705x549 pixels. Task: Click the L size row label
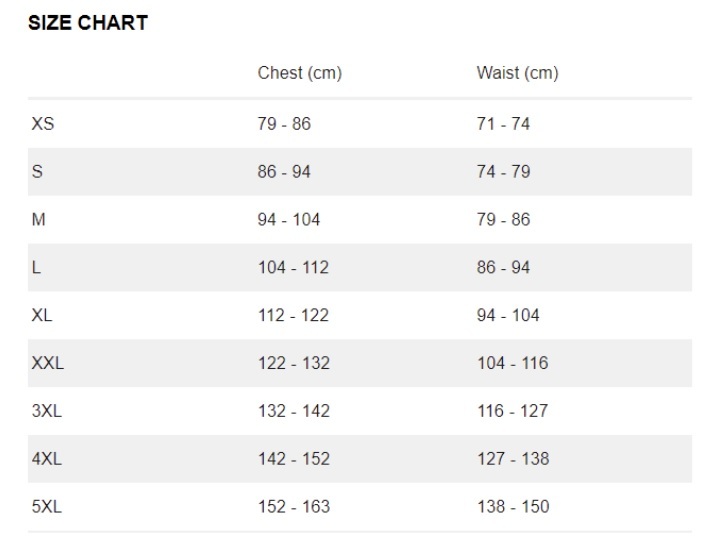(36, 267)
